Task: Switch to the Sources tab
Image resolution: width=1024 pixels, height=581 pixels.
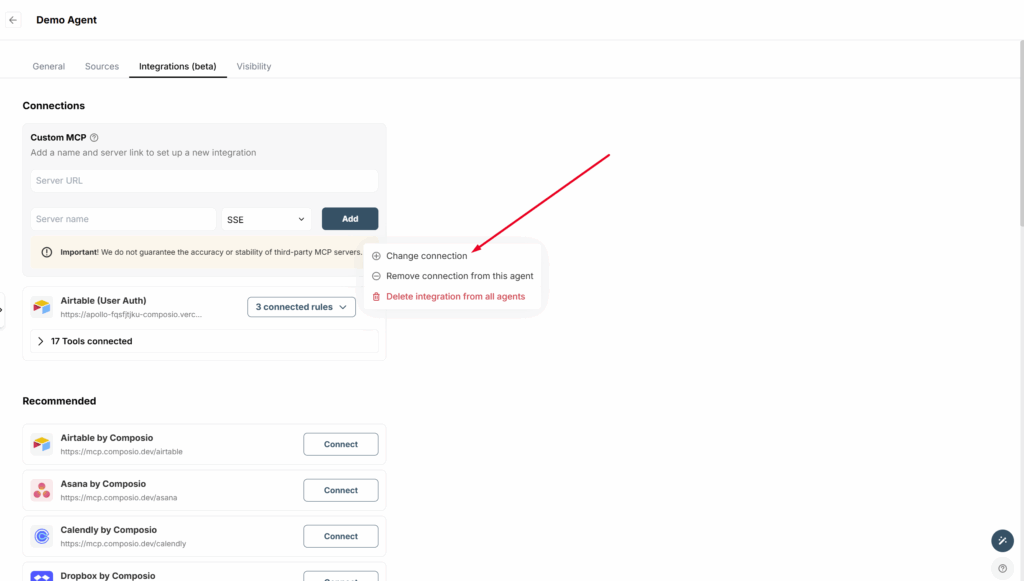Action: click(x=102, y=67)
